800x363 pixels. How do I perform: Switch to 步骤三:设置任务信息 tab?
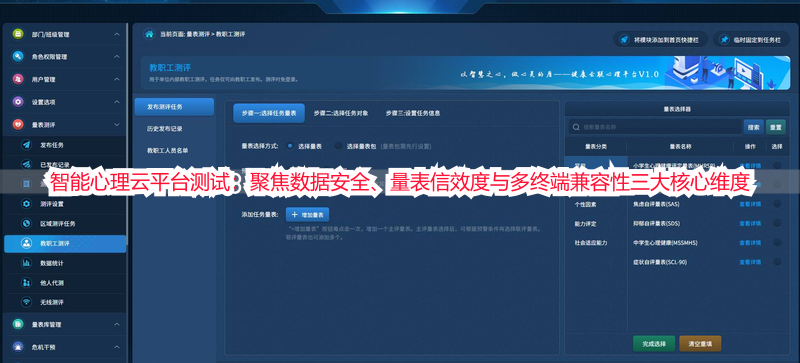pos(413,113)
